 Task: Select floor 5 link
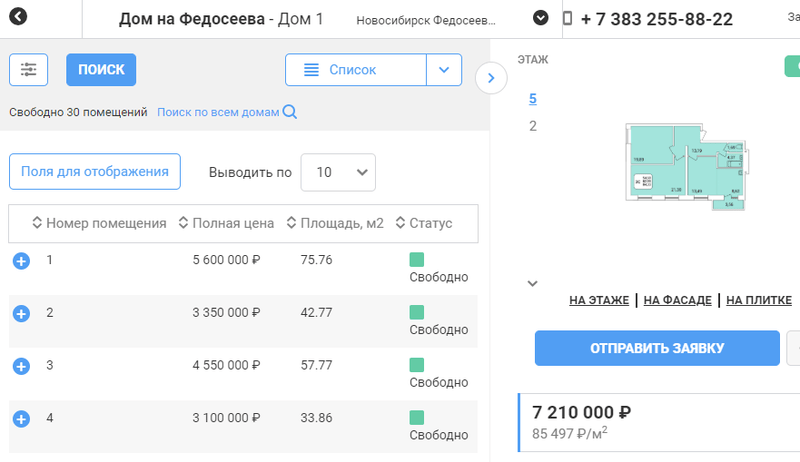click(533, 98)
